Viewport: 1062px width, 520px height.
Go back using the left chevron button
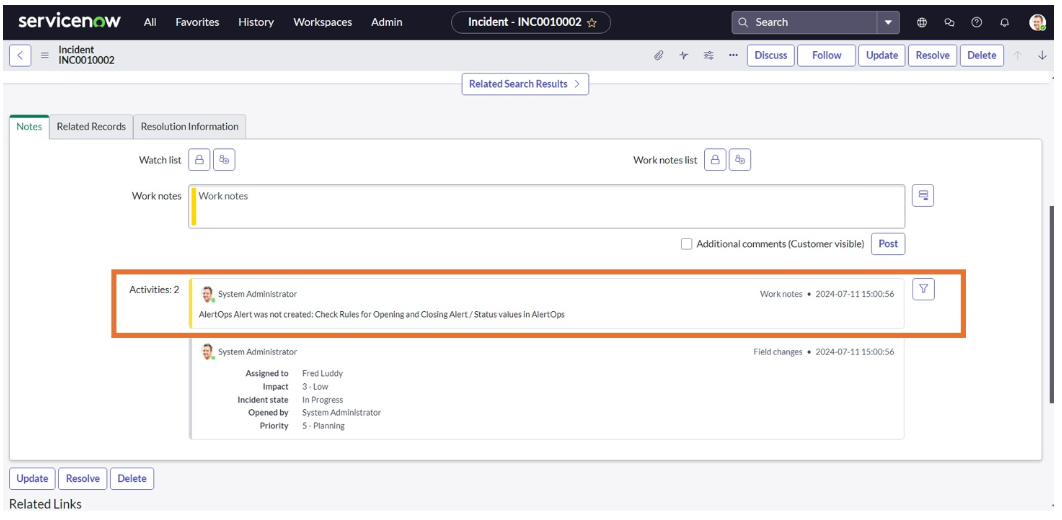click(20, 56)
